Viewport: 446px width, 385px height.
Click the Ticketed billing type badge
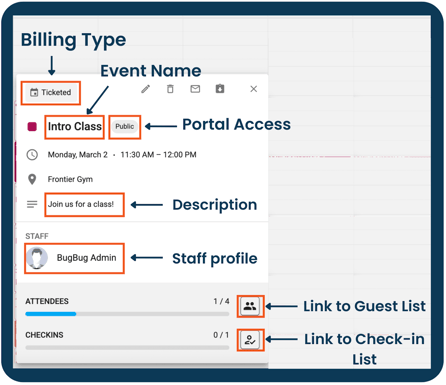[x=51, y=92]
